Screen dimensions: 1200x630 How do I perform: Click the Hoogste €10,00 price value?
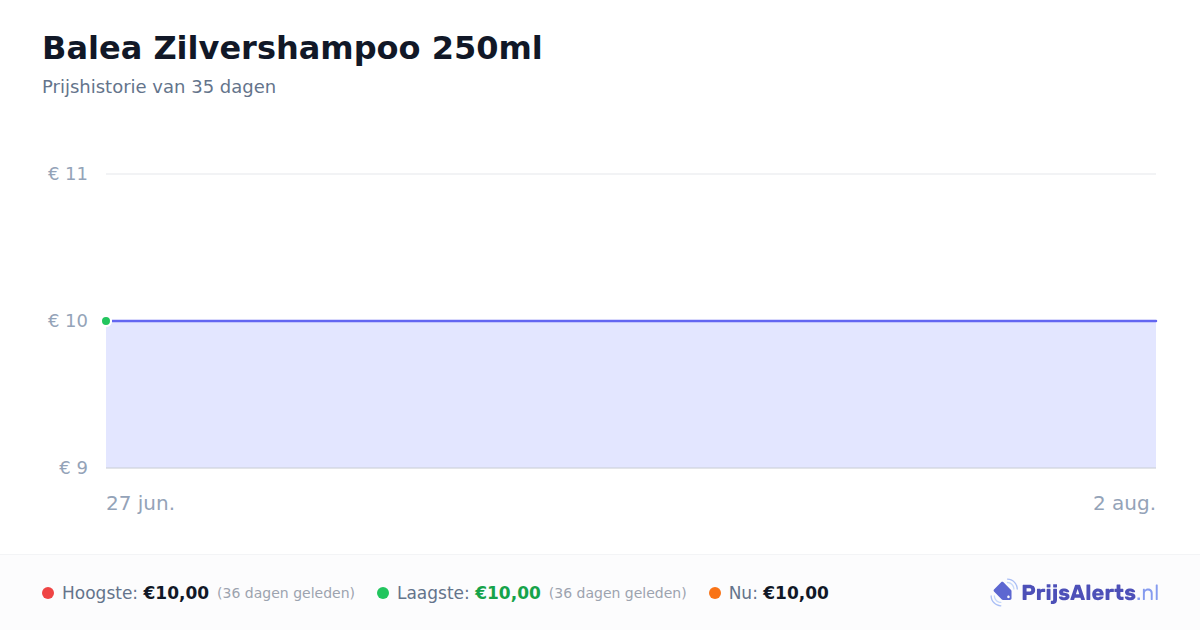point(176,593)
